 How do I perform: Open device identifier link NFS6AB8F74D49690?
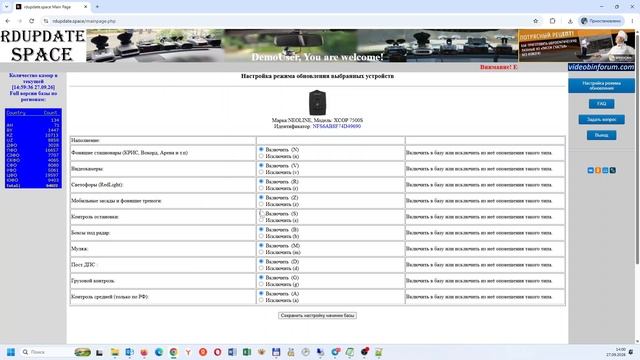pos(336,126)
